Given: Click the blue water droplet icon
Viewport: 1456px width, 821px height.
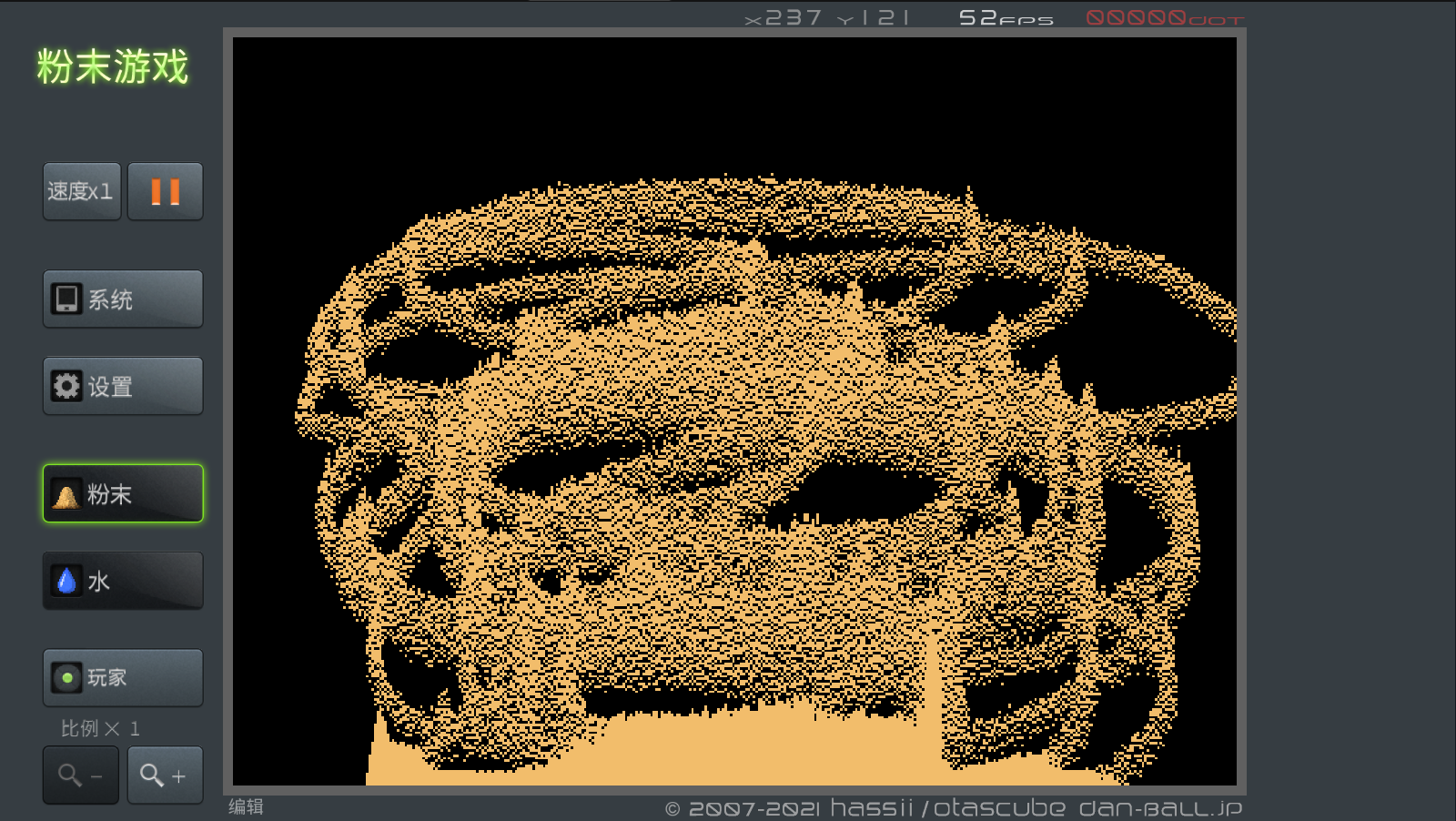Looking at the screenshot, I should pyautogui.click(x=66, y=581).
